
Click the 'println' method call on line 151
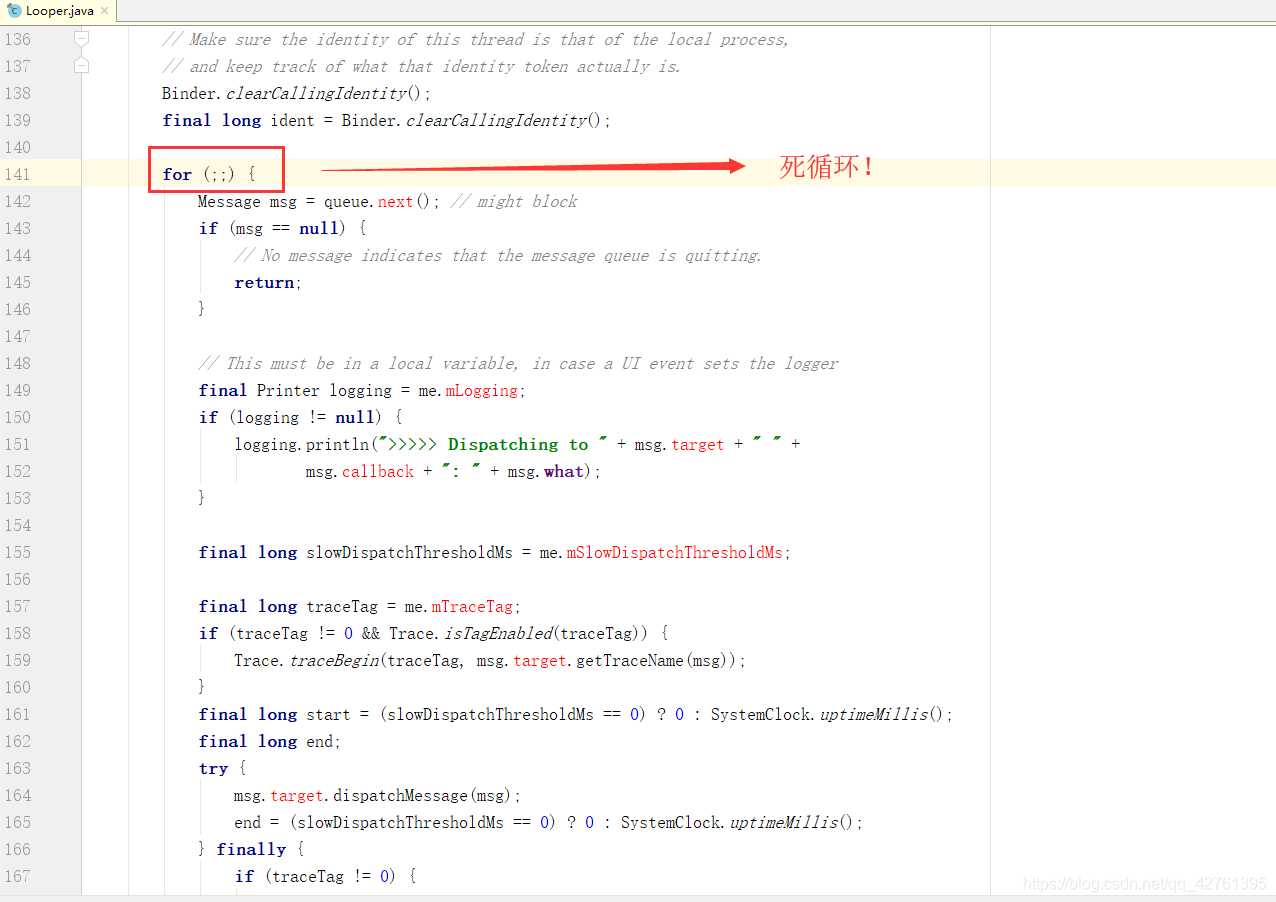tap(338, 444)
